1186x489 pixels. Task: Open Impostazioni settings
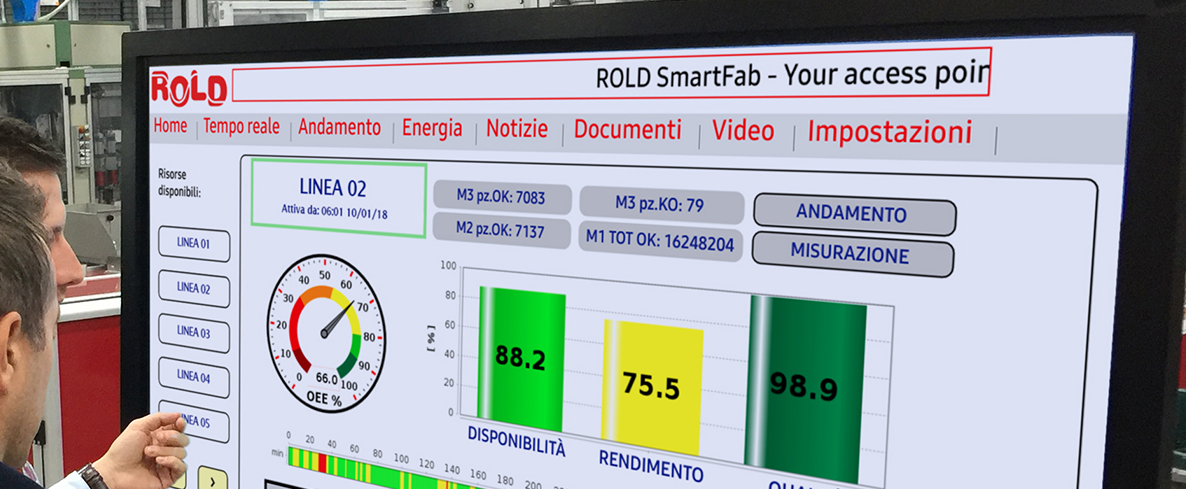point(890,132)
